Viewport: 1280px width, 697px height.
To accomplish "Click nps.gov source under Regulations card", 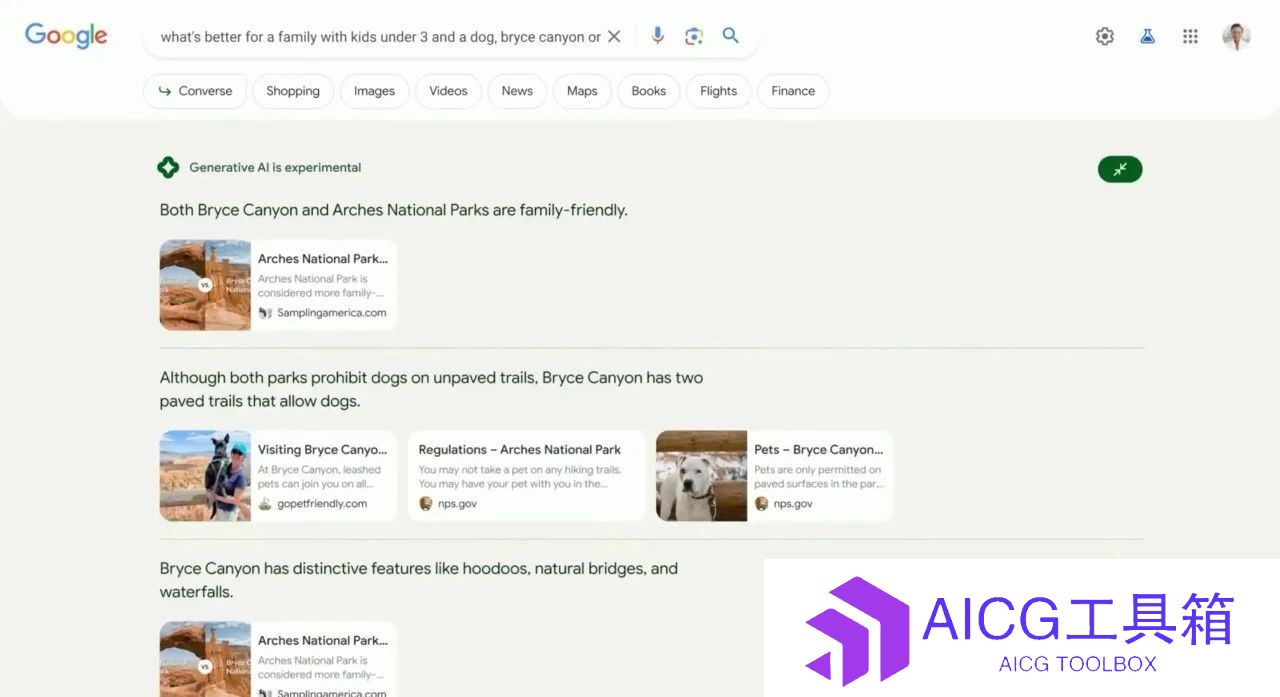I will [448, 504].
